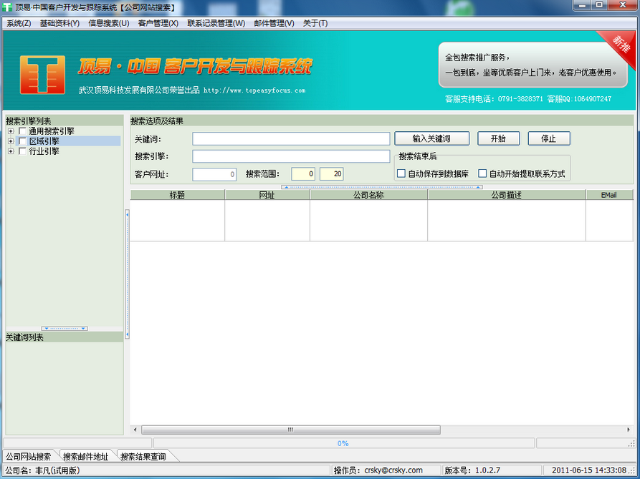Image resolution: width=640 pixels, height=479 pixels.
Task: Expand the 通用搜索引擎 tree node
Action: coord(10,131)
